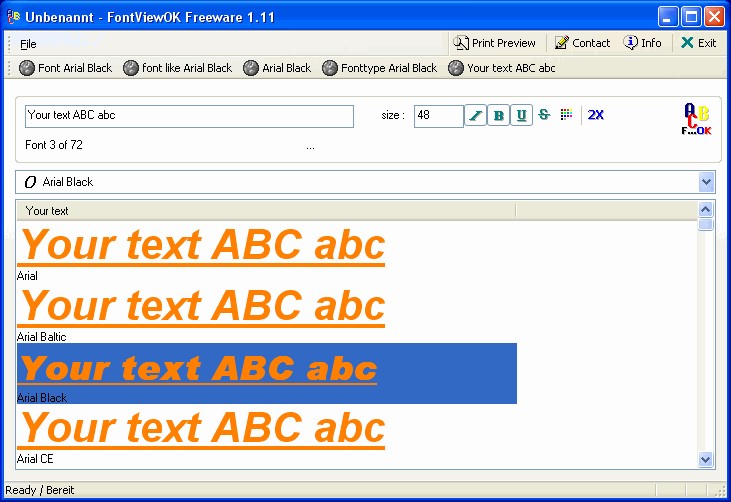The height and width of the screenshot is (502, 731).
Task: Click the 2X zoom button
Action: 595,115
